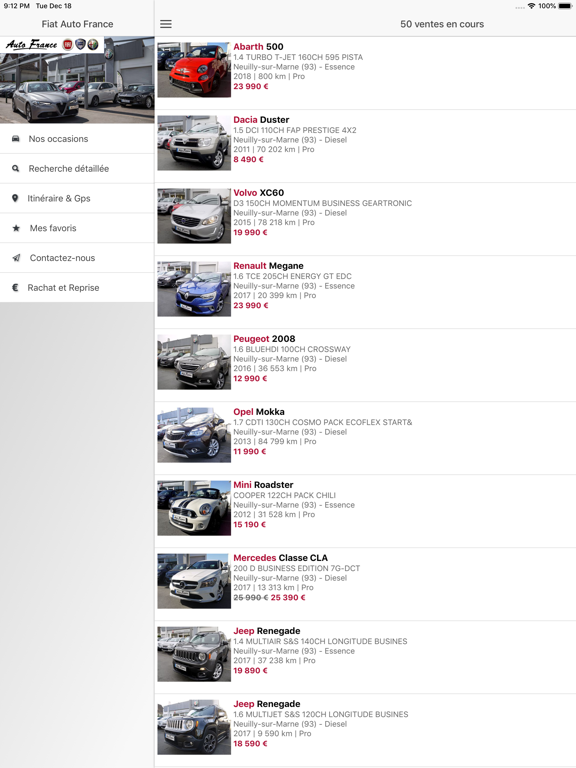Click the 50 ventes en cours header

tap(442, 24)
